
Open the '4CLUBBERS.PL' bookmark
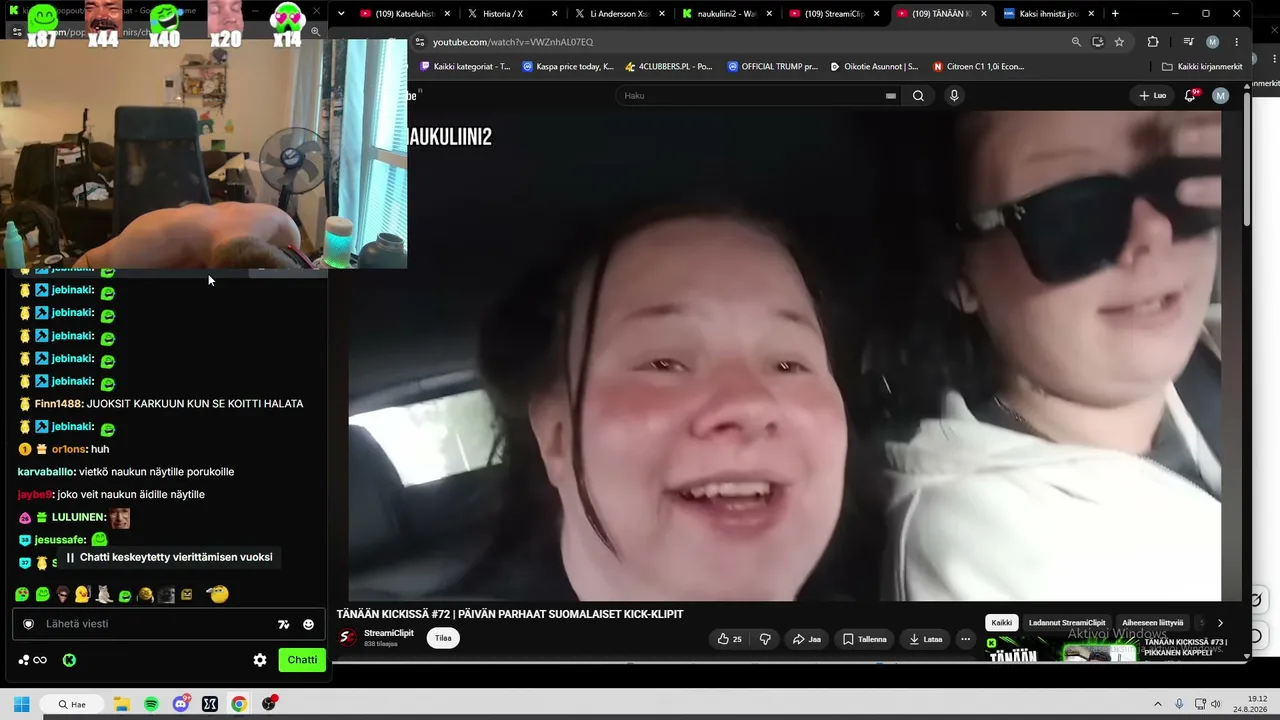[x=668, y=67]
